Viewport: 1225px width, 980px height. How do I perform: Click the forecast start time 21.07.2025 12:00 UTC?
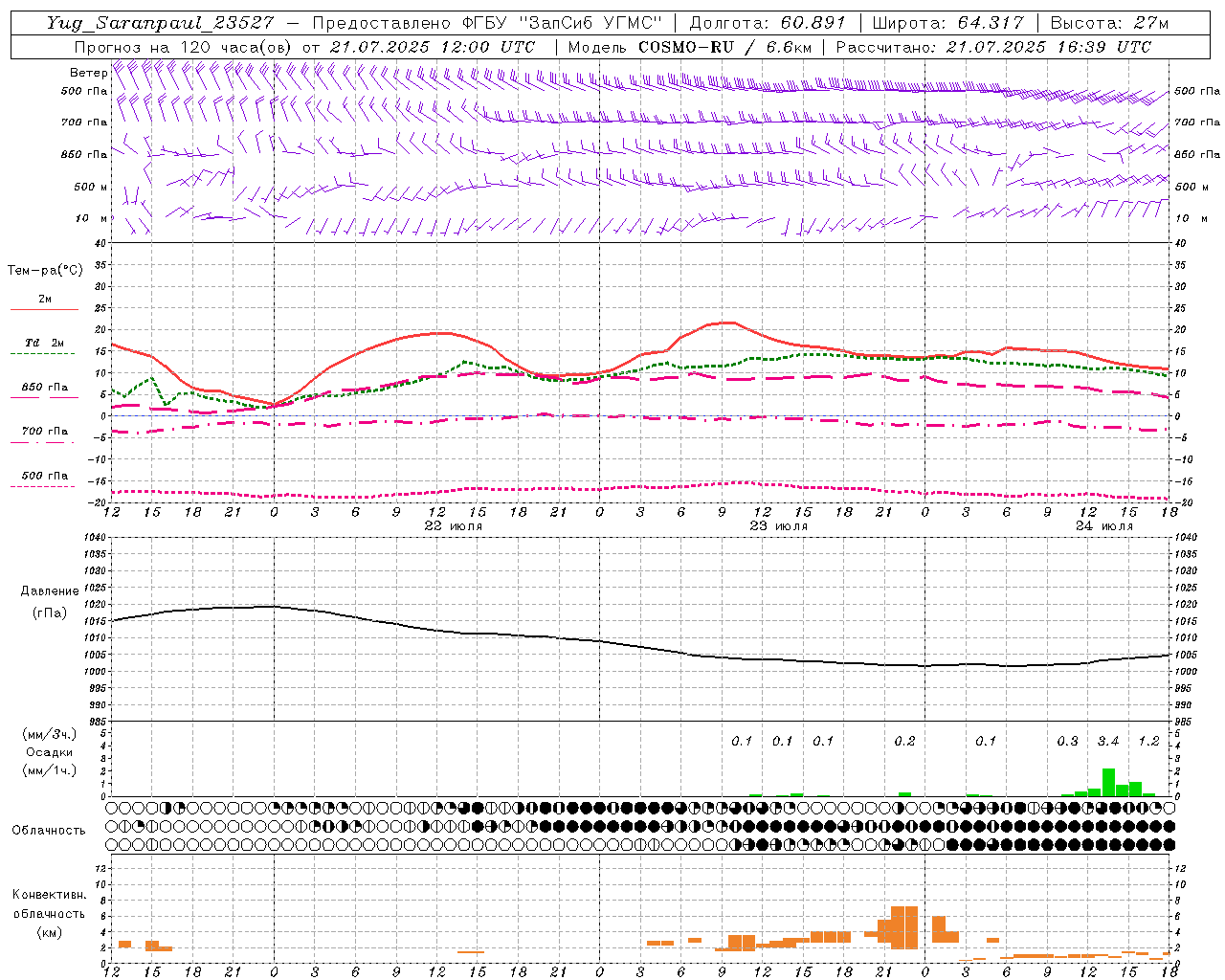click(x=433, y=47)
